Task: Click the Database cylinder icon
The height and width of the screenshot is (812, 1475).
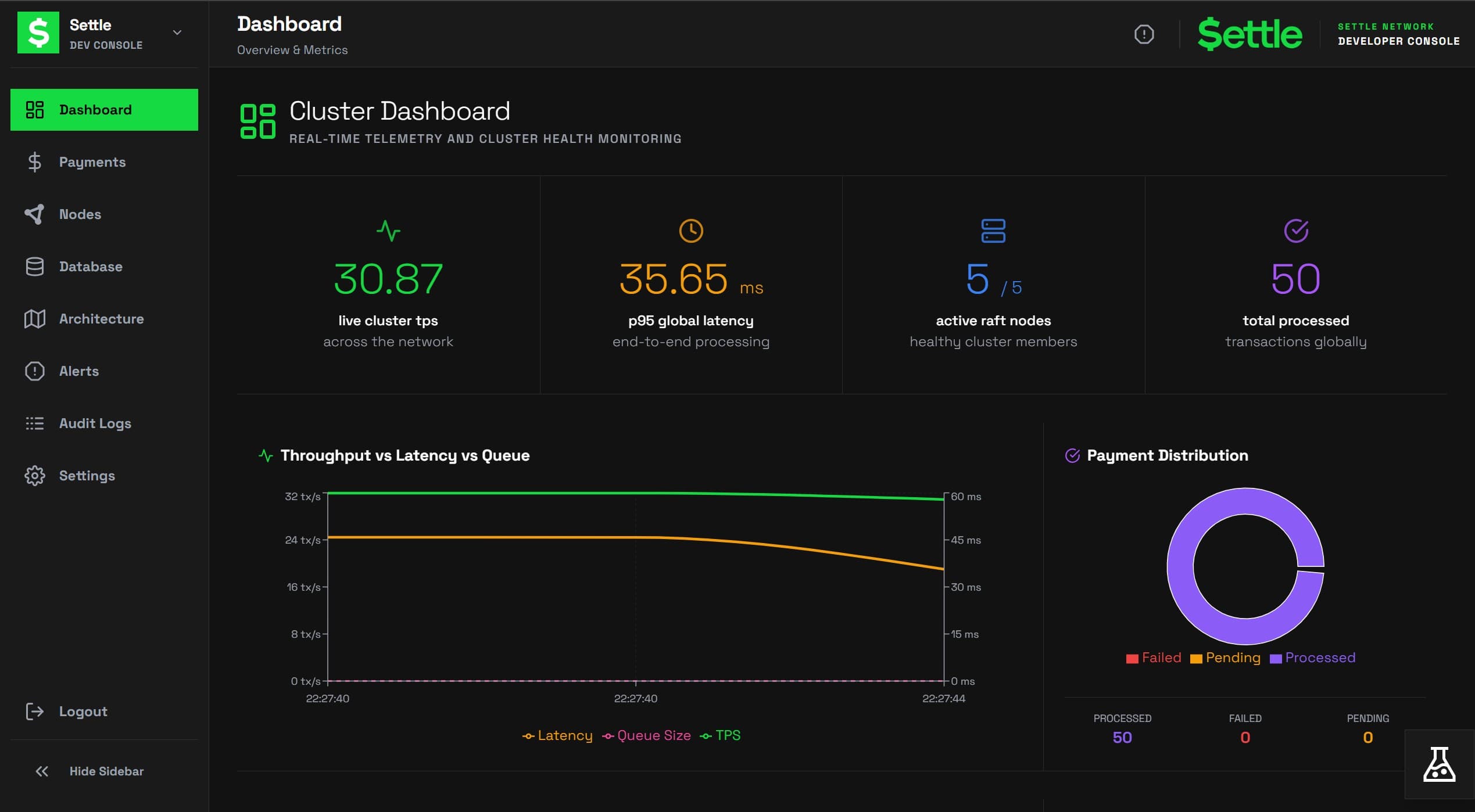Action: pyautogui.click(x=35, y=267)
